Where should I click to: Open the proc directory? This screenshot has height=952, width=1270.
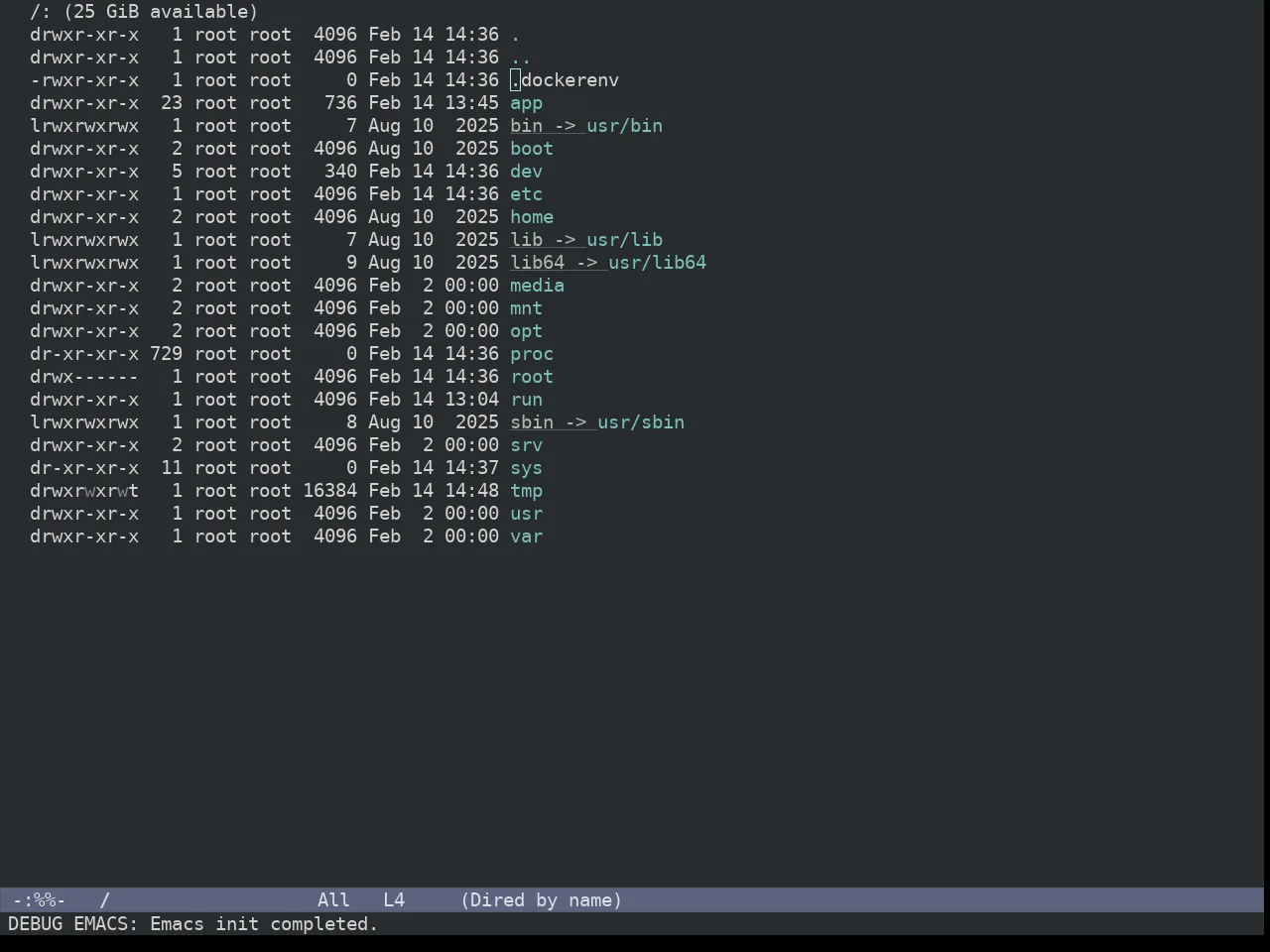[x=532, y=354]
